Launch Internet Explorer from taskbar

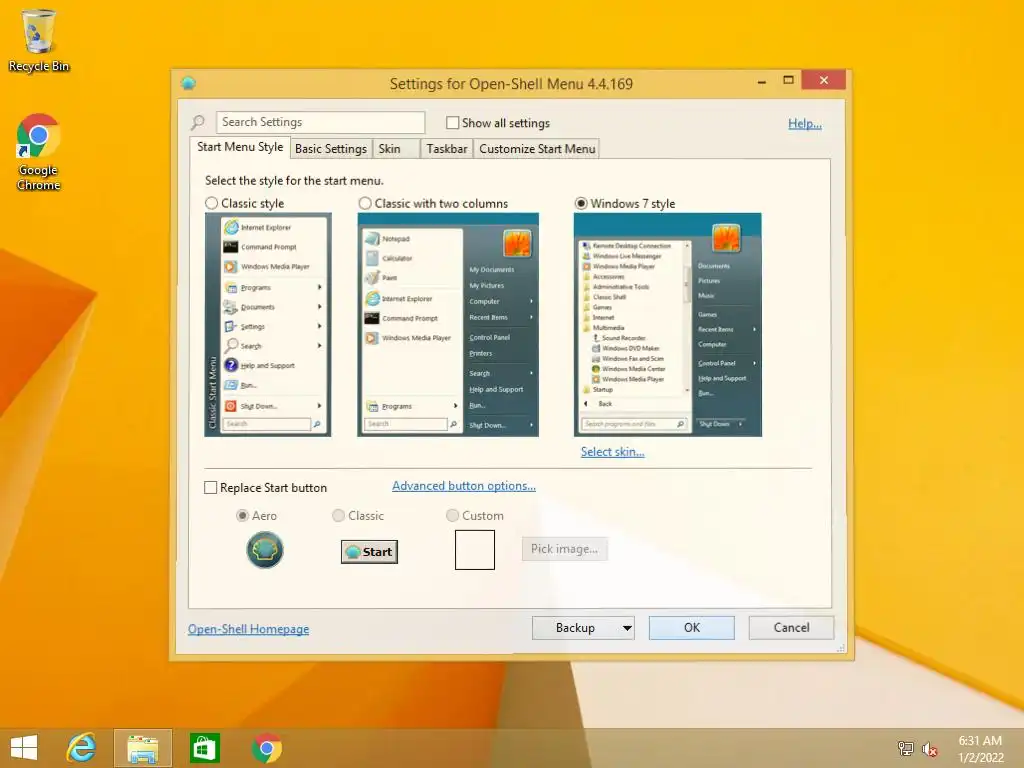click(x=82, y=748)
